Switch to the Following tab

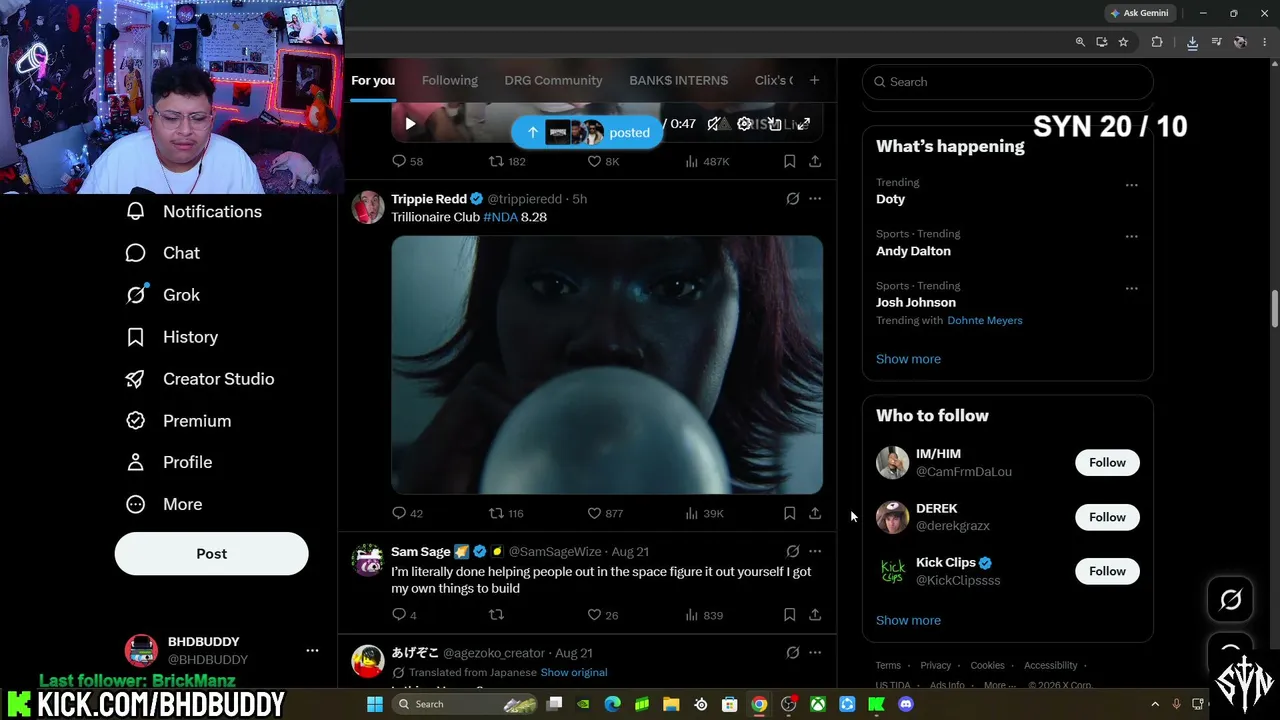(x=450, y=80)
